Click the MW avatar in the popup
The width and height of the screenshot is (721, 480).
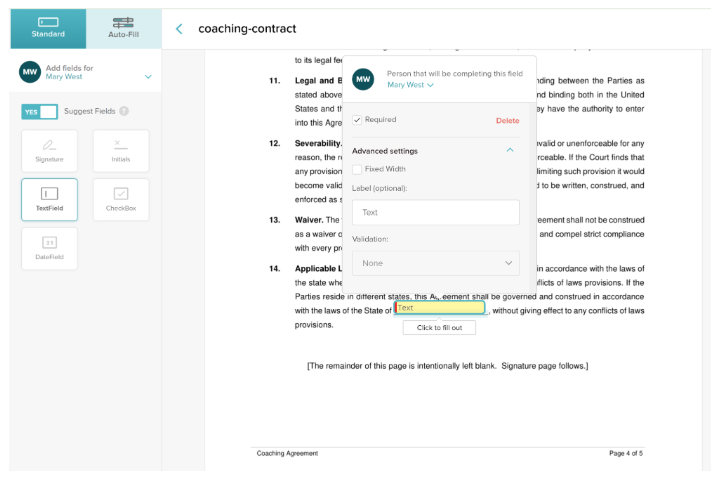coord(364,79)
